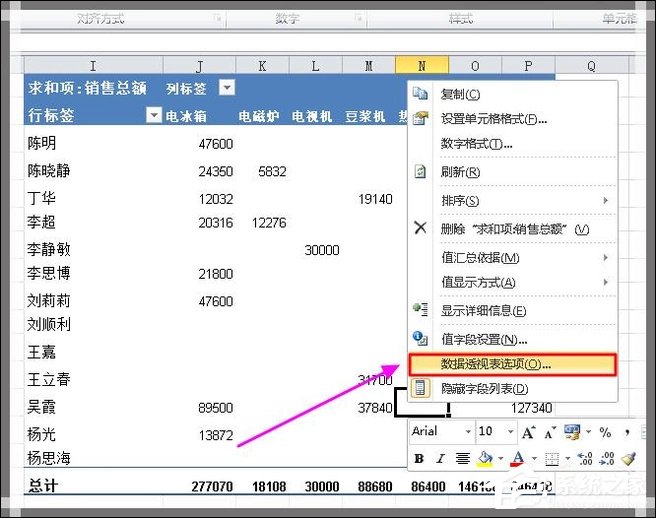Select 数据透视表选项(O) from context menu
This screenshot has width=656, height=518.
point(495,364)
